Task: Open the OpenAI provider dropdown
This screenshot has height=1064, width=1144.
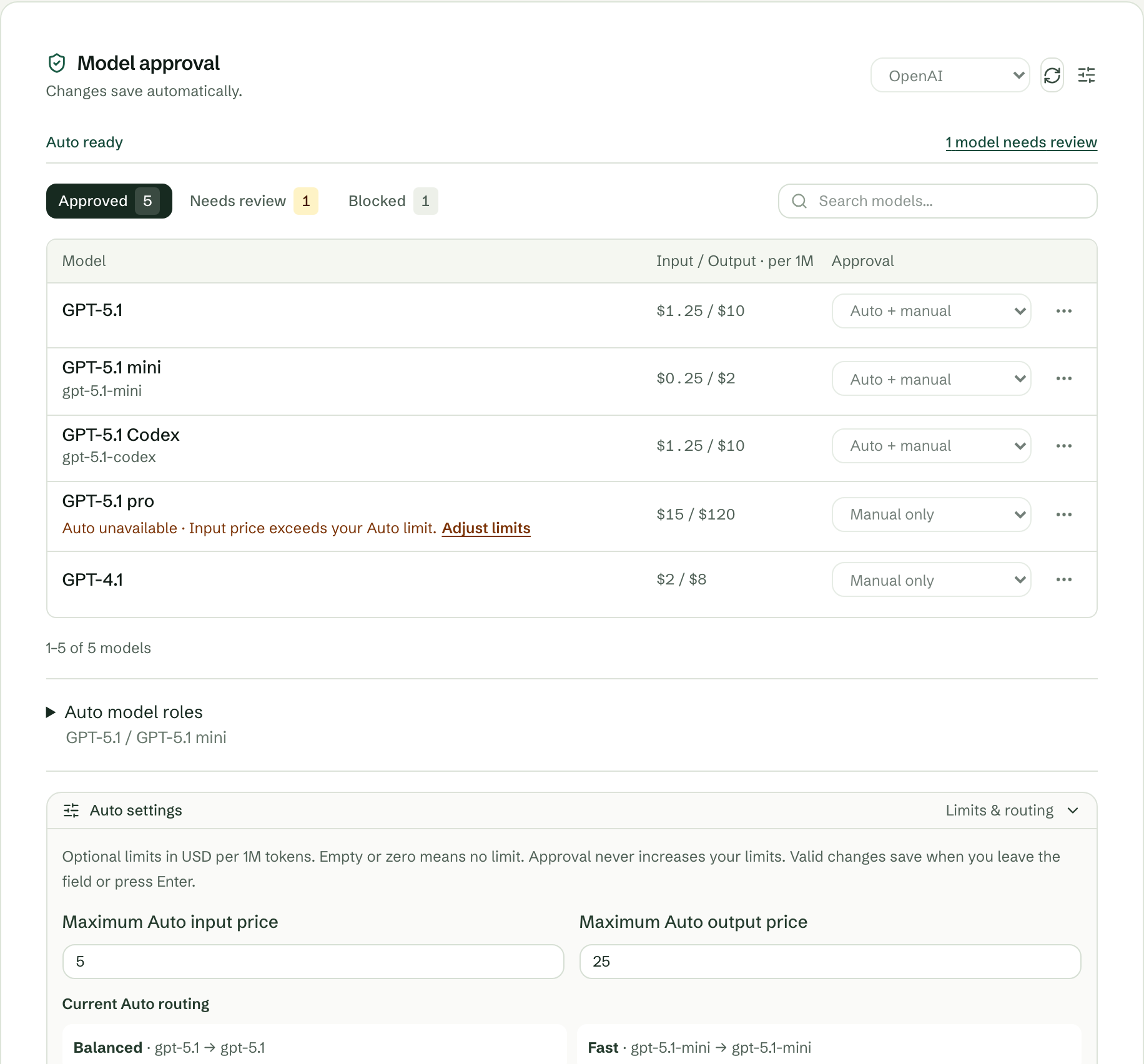Action: click(x=950, y=76)
